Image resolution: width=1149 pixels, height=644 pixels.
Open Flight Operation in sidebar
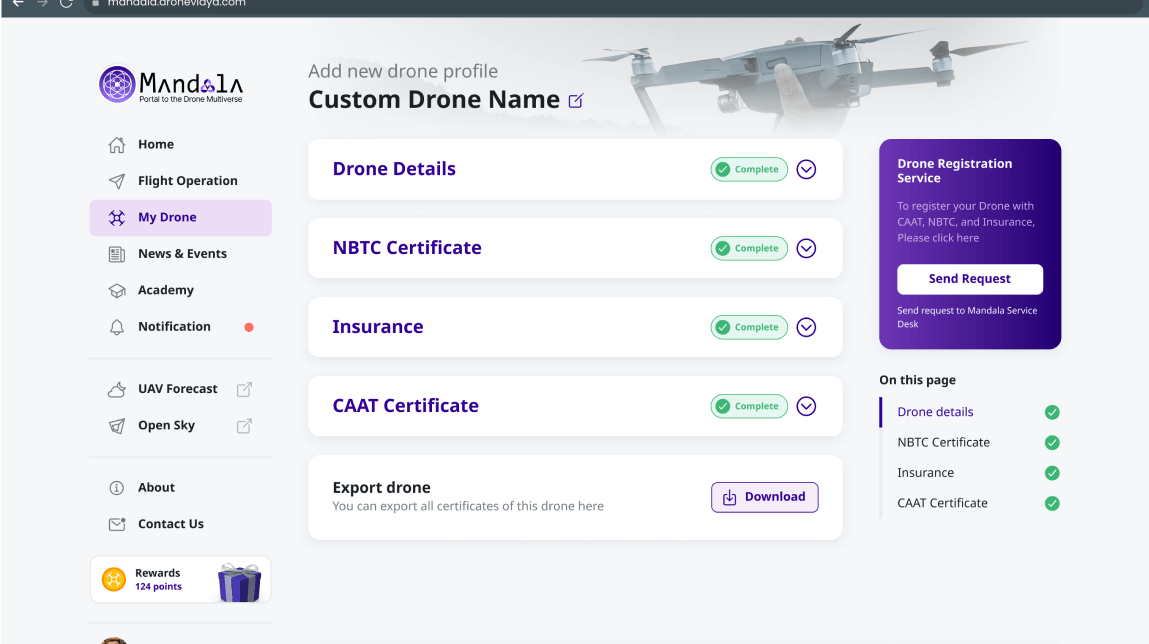pyautogui.click(x=180, y=181)
